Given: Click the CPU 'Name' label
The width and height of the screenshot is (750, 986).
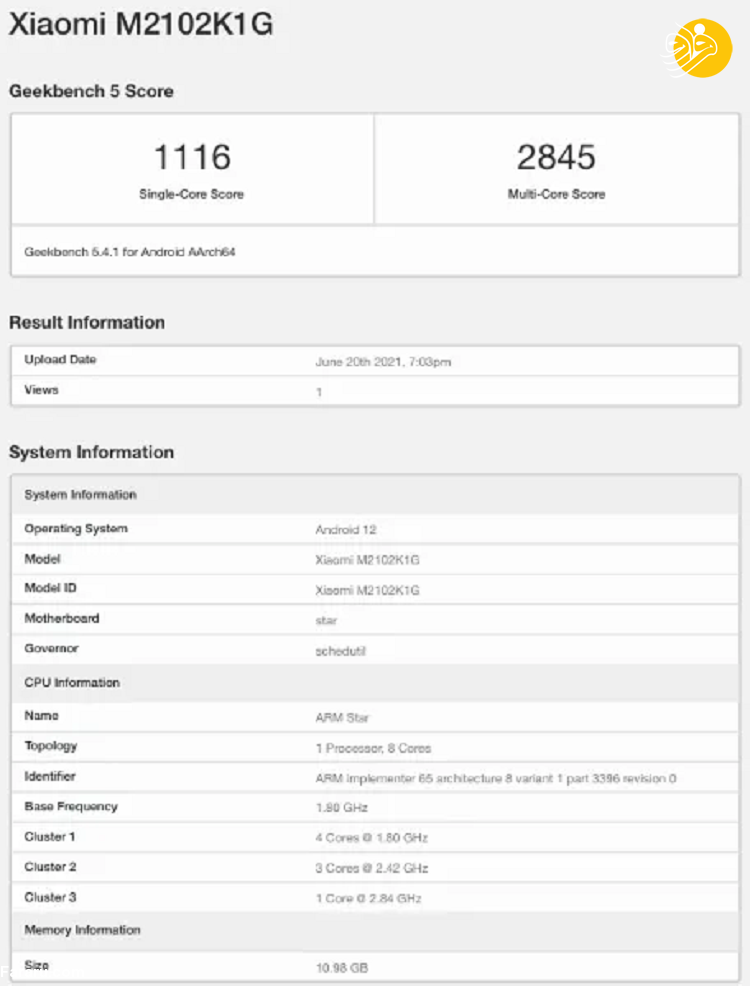Looking at the screenshot, I should [x=41, y=716].
